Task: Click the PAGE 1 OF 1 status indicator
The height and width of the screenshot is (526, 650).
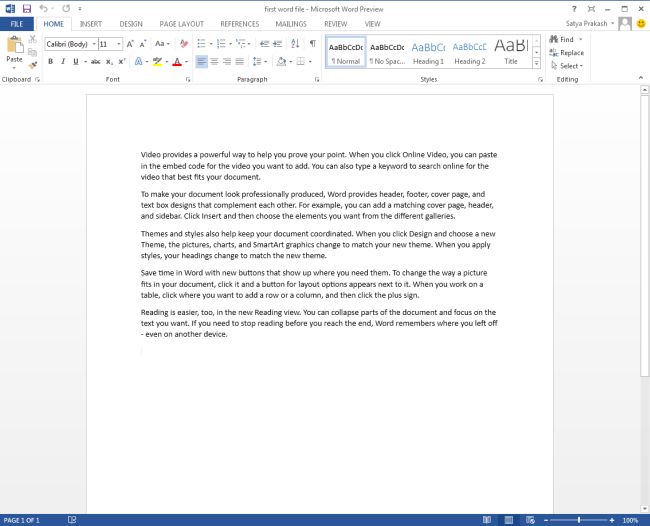Action: coord(21,520)
